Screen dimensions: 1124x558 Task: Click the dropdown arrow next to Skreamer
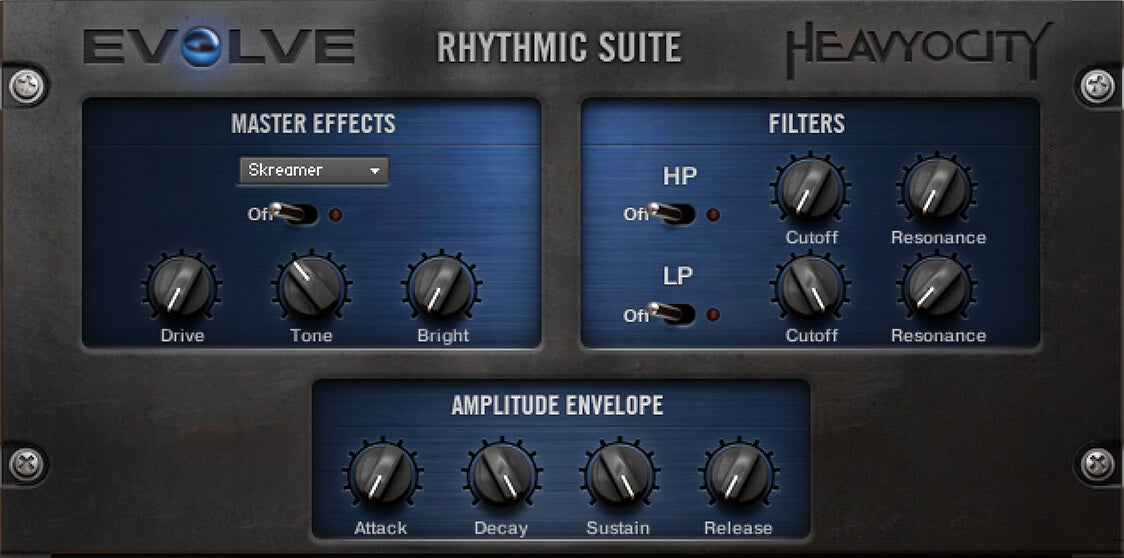tap(374, 172)
